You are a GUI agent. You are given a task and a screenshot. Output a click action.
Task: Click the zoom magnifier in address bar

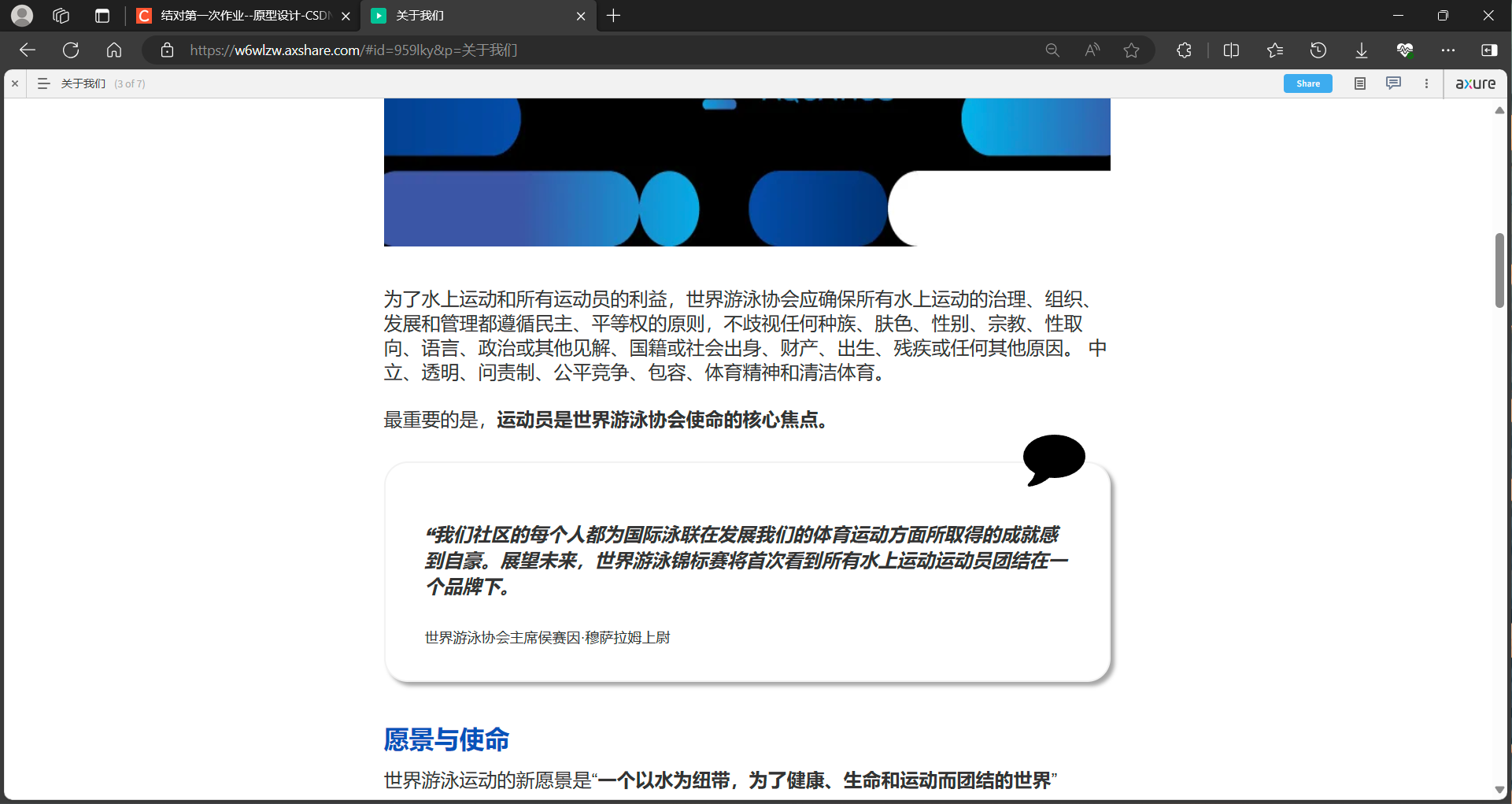(x=1052, y=50)
